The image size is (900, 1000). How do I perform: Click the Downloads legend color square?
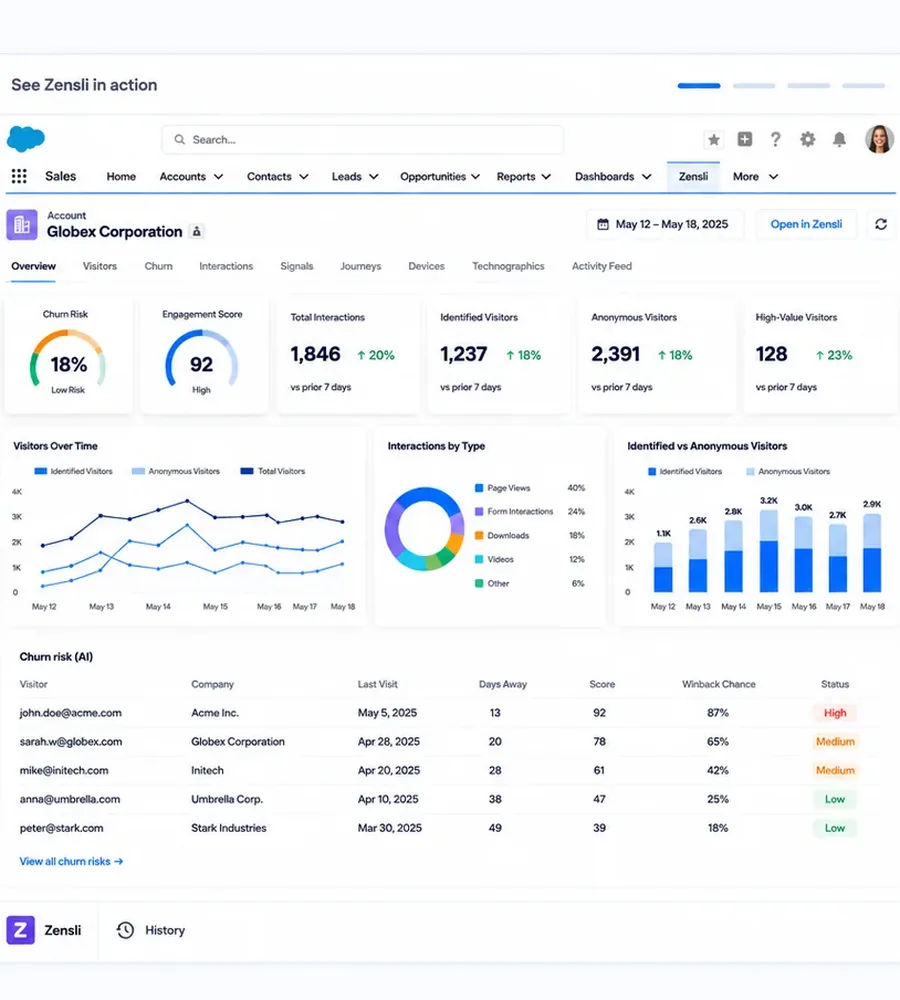tap(479, 536)
